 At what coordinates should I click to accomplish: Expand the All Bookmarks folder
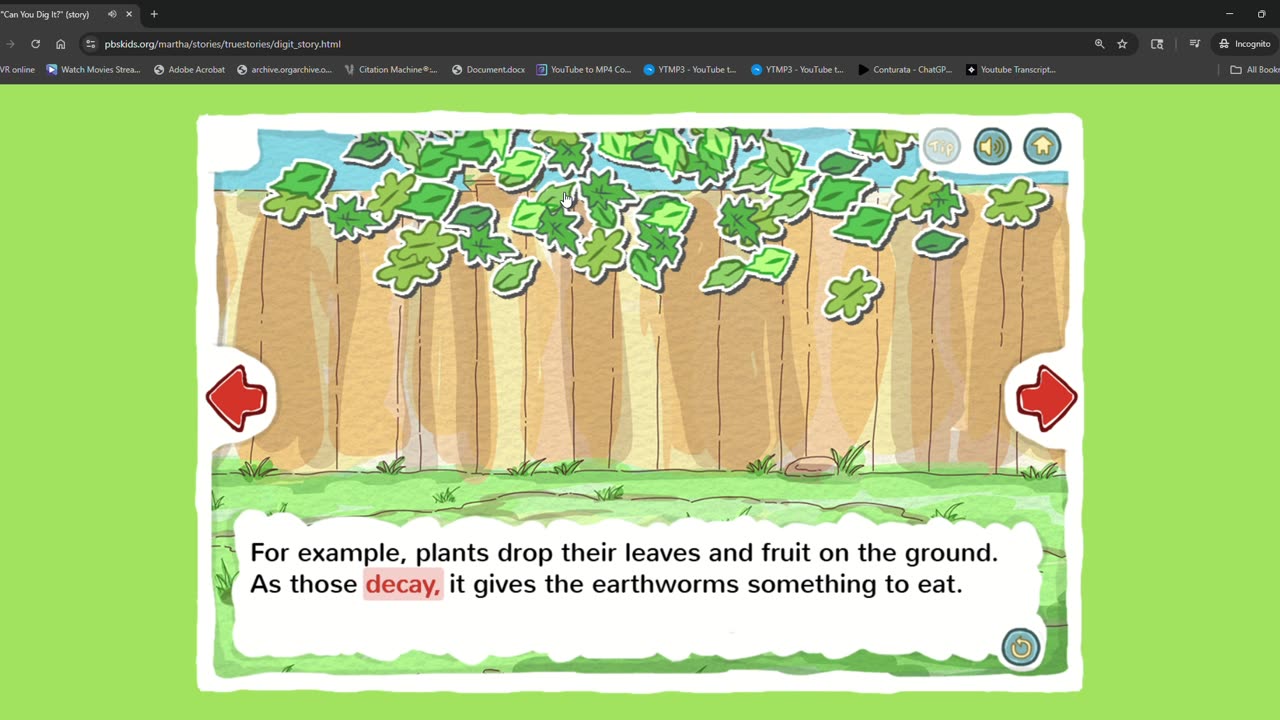tap(1255, 70)
